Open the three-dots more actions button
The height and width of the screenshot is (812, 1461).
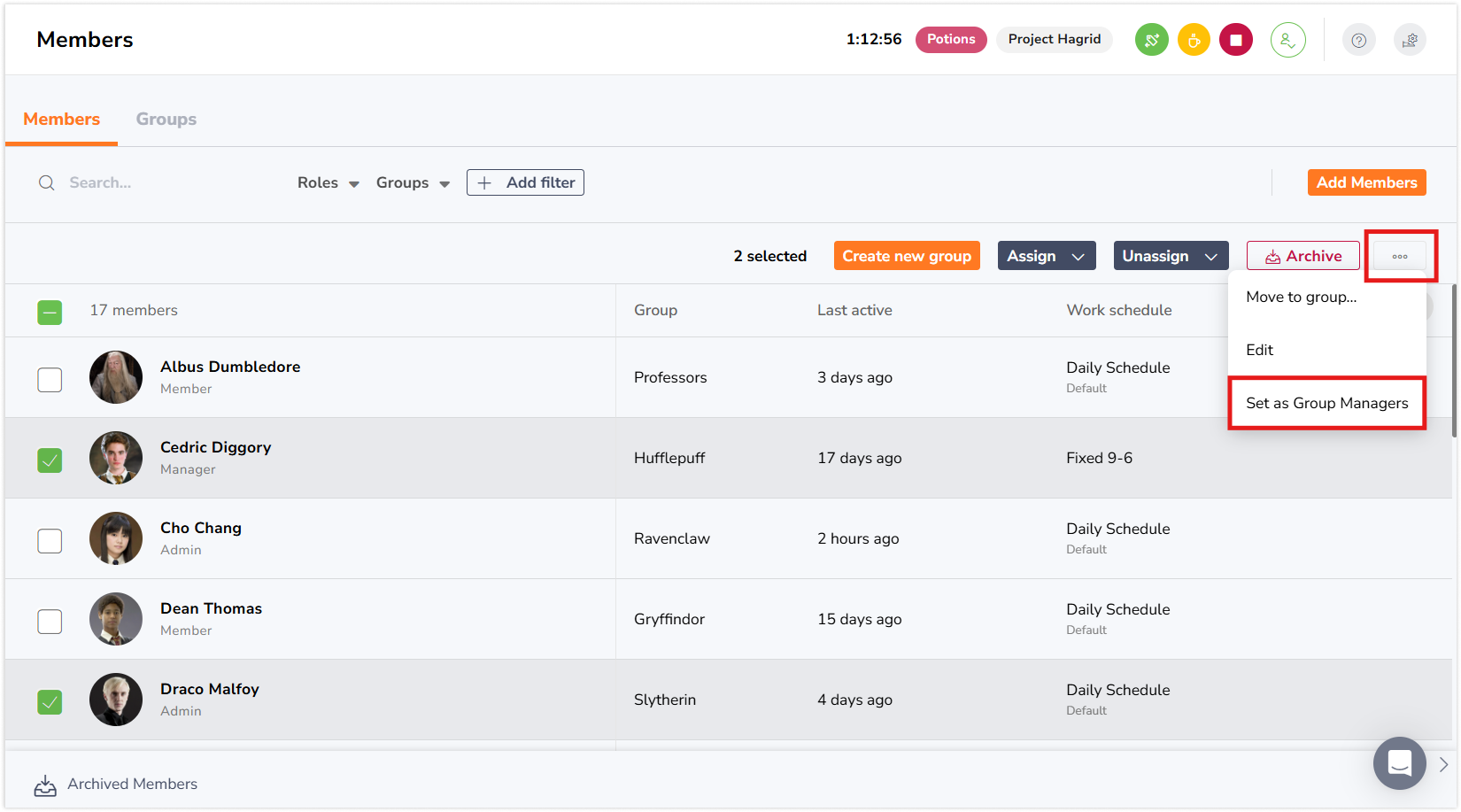[x=1400, y=256]
